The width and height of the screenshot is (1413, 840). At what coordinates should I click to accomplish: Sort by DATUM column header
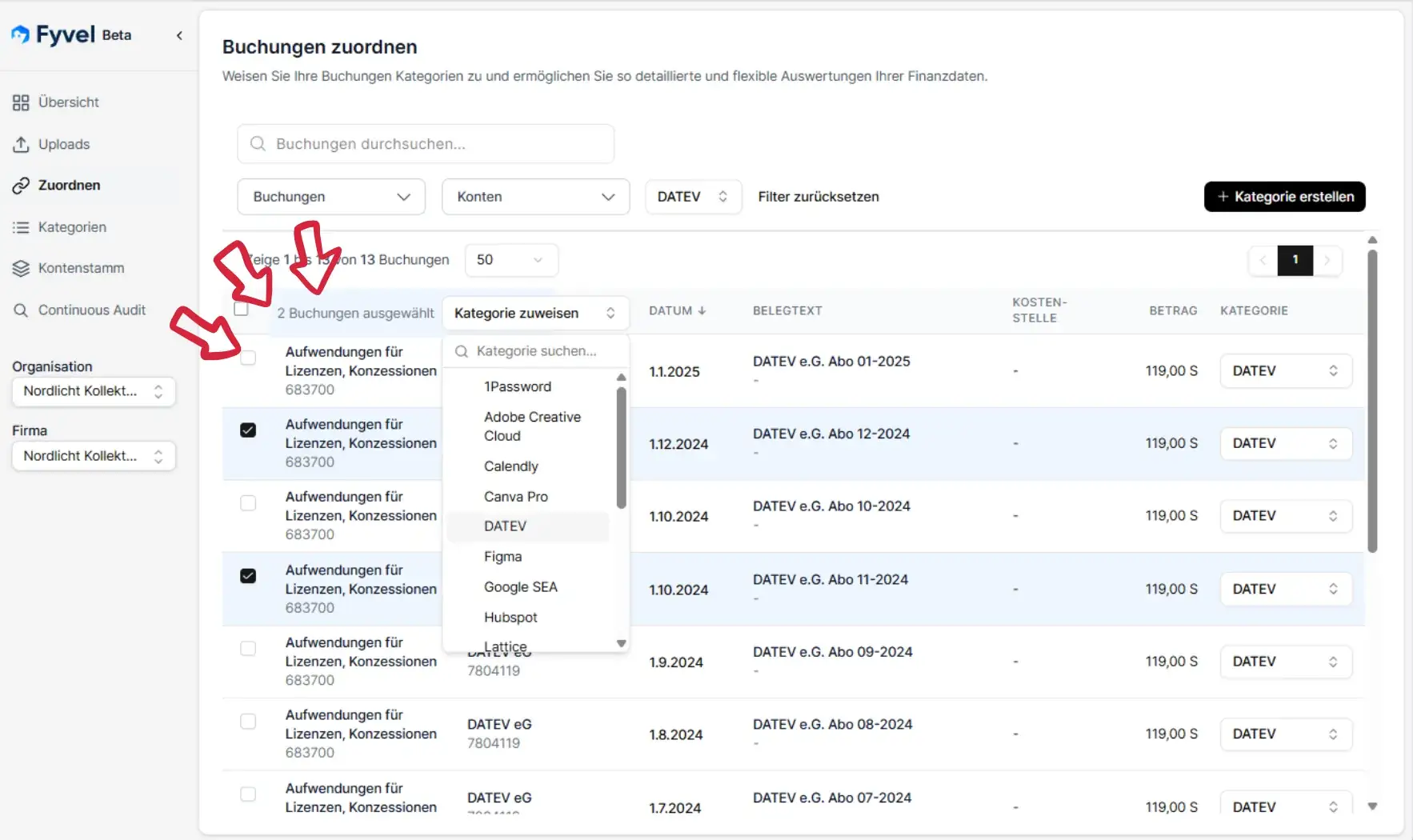(677, 310)
